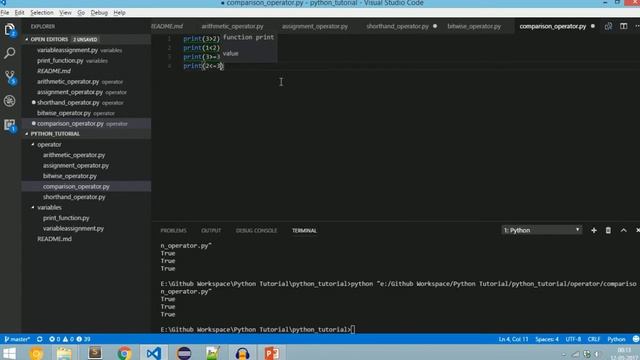This screenshot has width=640, height=360.
Task: Open the Help menu
Action: [x=120, y=13]
